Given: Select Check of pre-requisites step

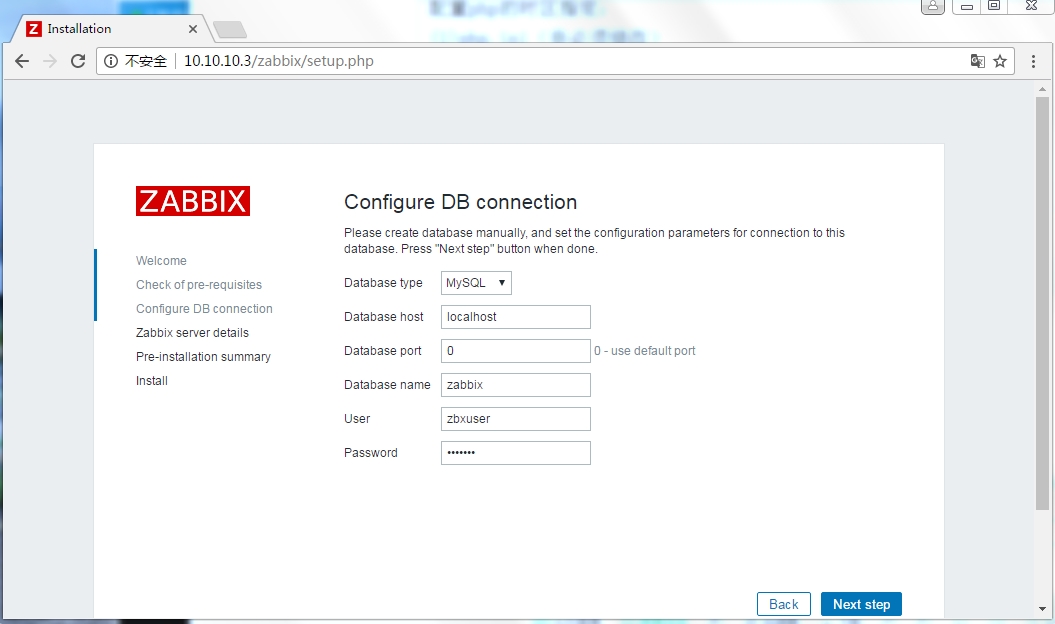Looking at the screenshot, I should (x=199, y=285).
